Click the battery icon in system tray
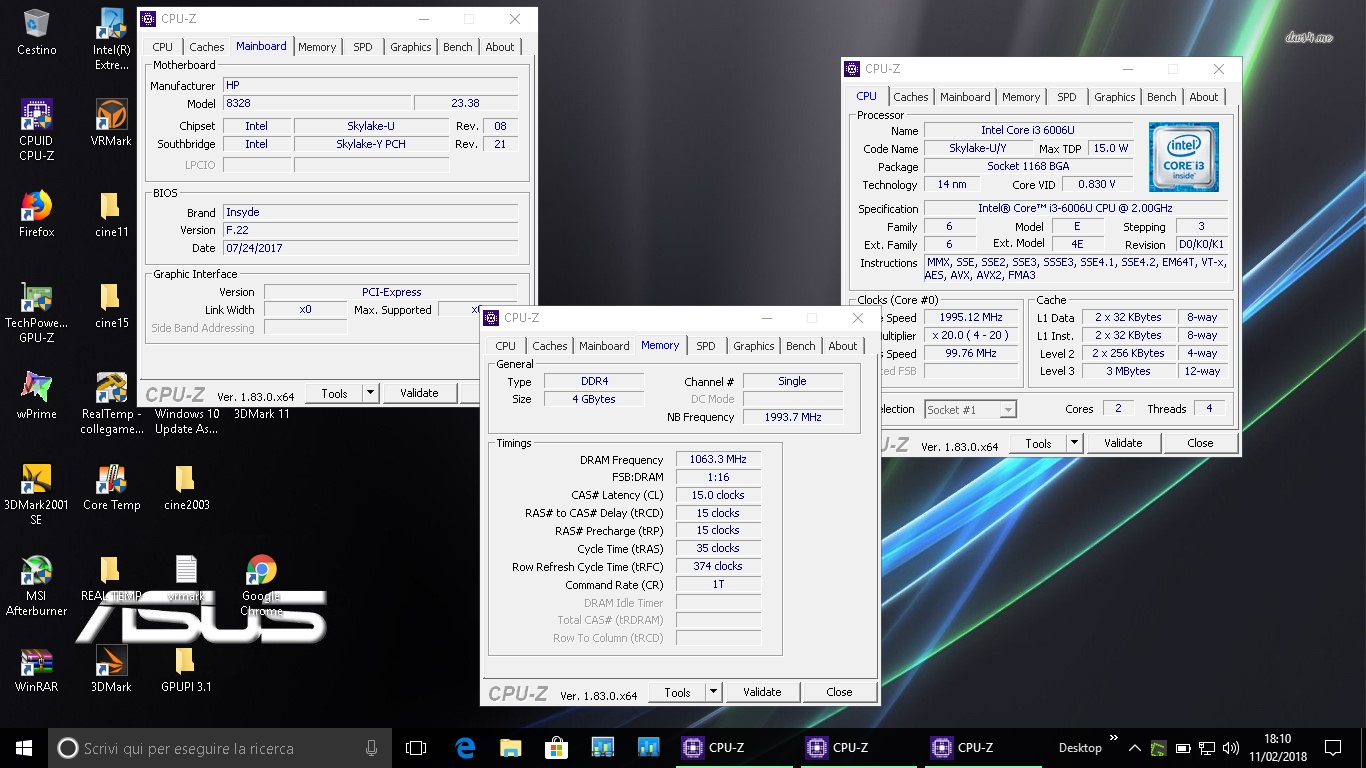This screenshot has height=768, width=1366. 1182,747
